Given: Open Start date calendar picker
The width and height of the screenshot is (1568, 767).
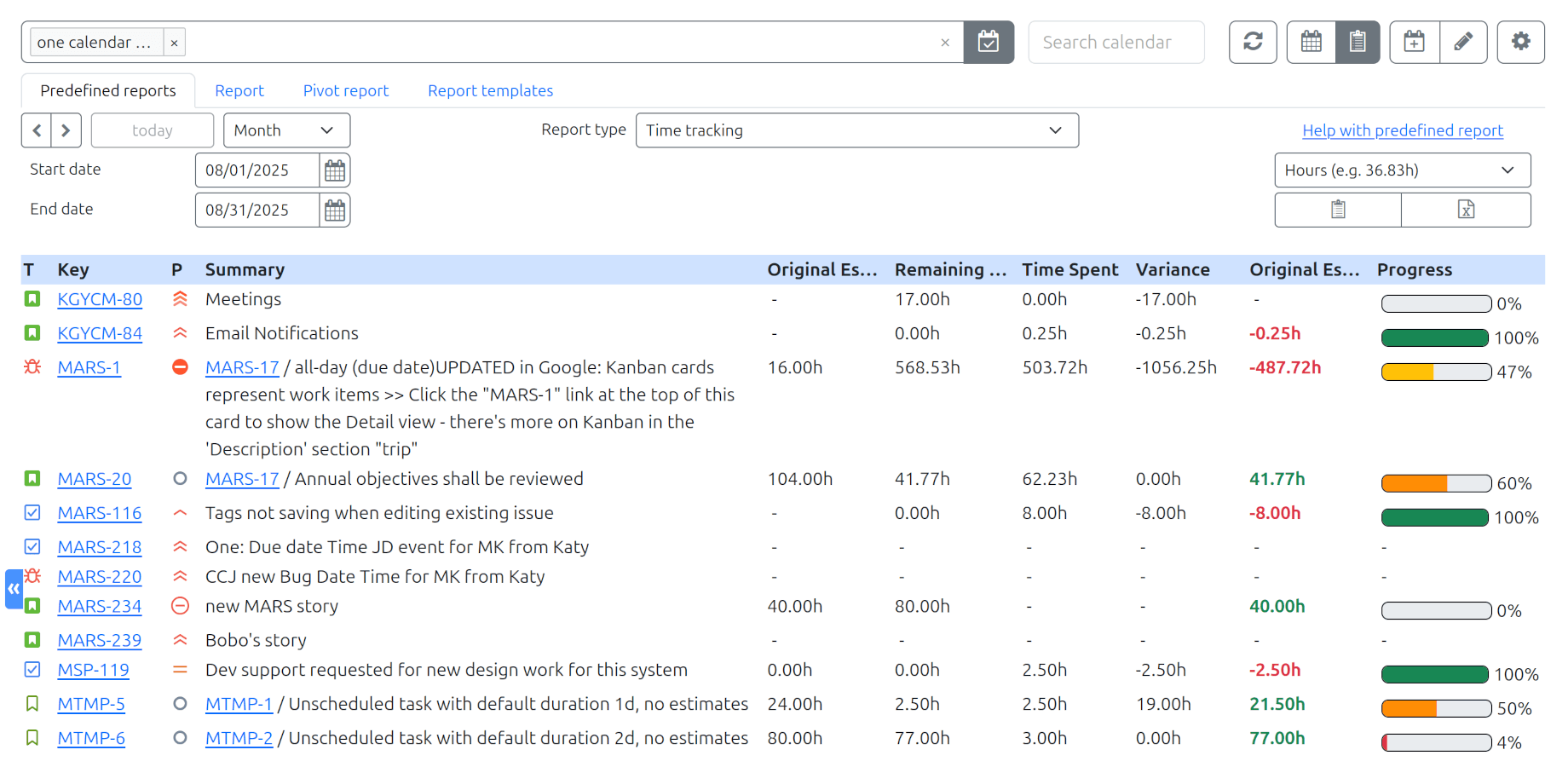Looking at the screenshot, I should coord(335,170).
